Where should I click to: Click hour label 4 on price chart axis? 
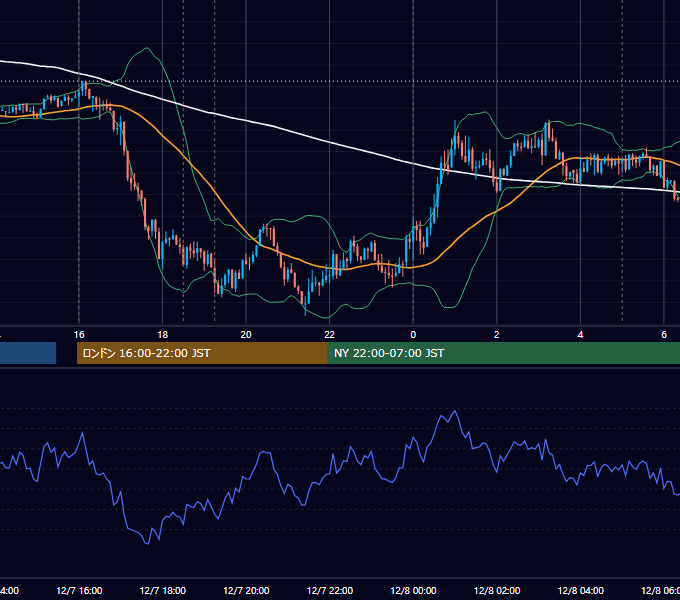click(x=580, y=335)
